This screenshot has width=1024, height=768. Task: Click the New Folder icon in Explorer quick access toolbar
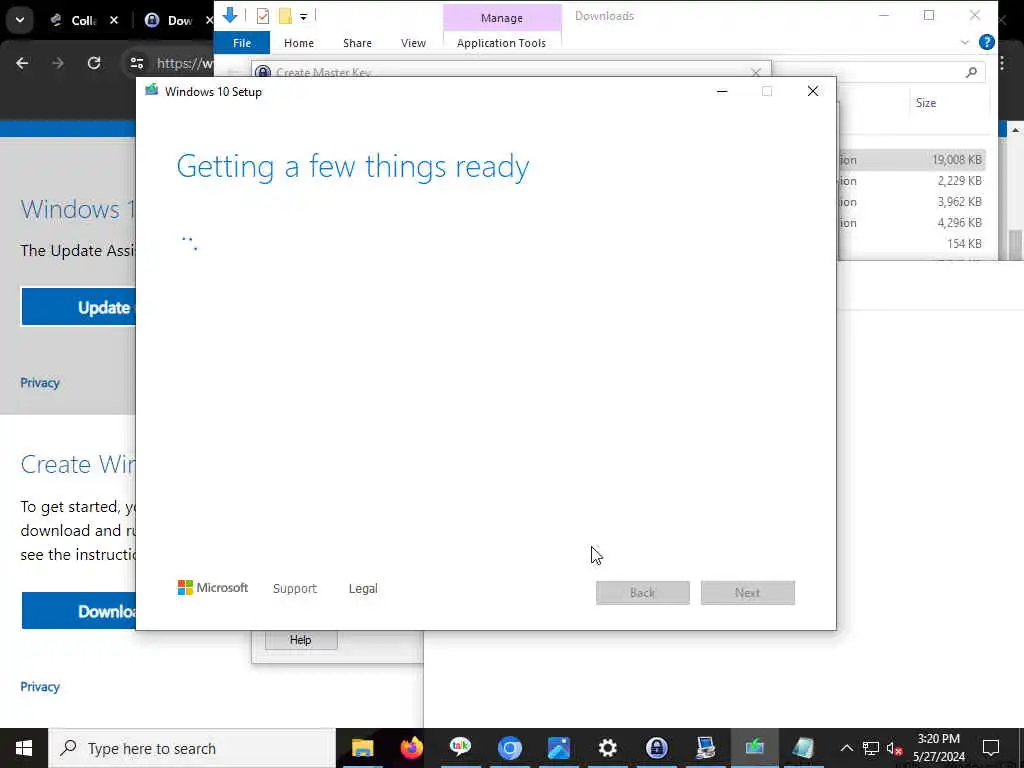(x=285, y=16)
